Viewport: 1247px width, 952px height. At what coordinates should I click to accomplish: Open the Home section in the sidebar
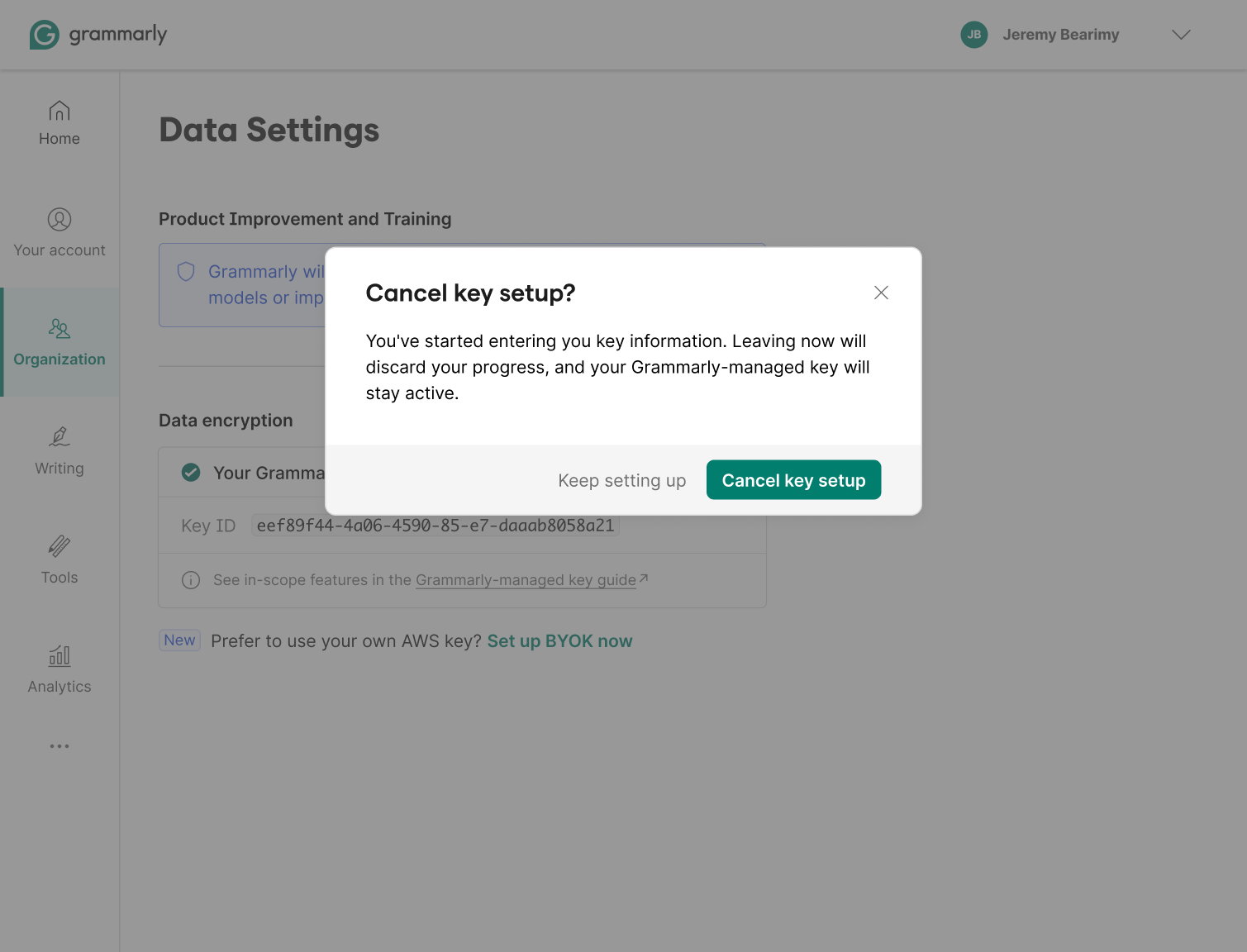[x=59, y=122]
